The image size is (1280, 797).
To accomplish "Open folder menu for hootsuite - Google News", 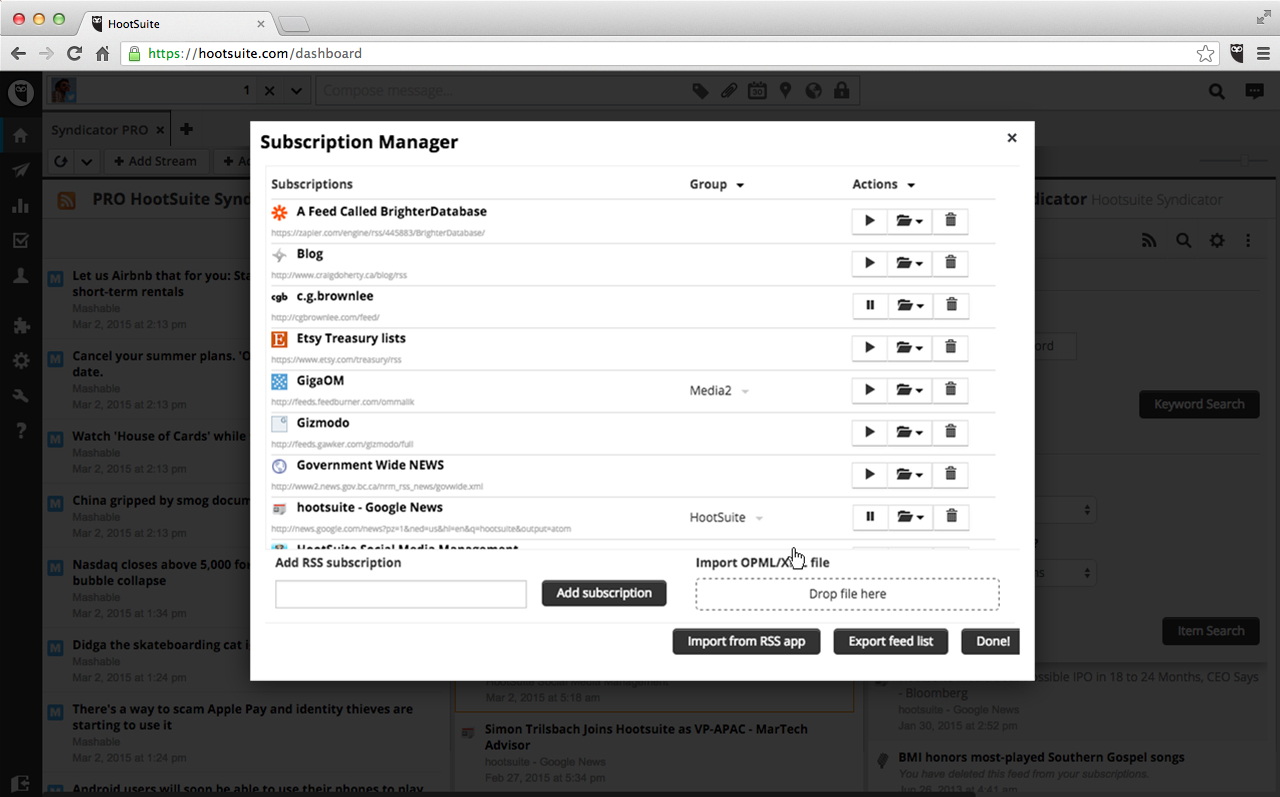I will [910, 517].
